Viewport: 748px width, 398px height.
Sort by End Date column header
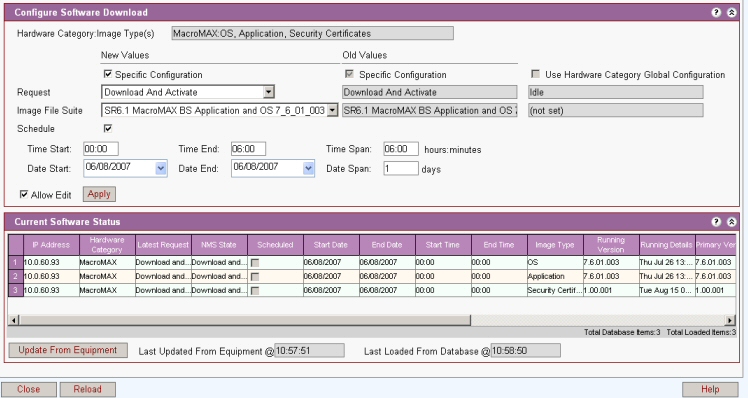tap(387, 245)
